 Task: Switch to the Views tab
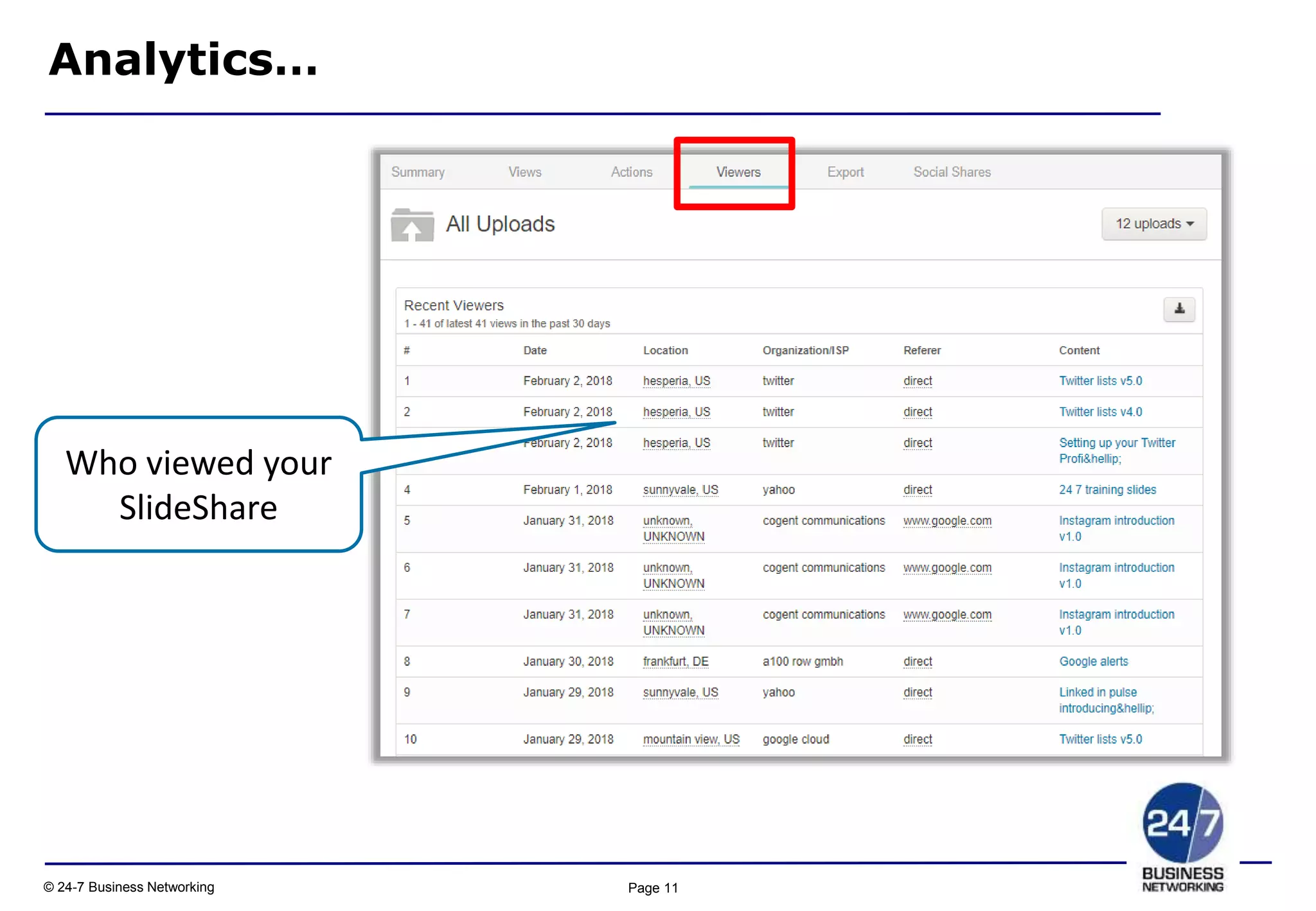[x=524, y=172]
